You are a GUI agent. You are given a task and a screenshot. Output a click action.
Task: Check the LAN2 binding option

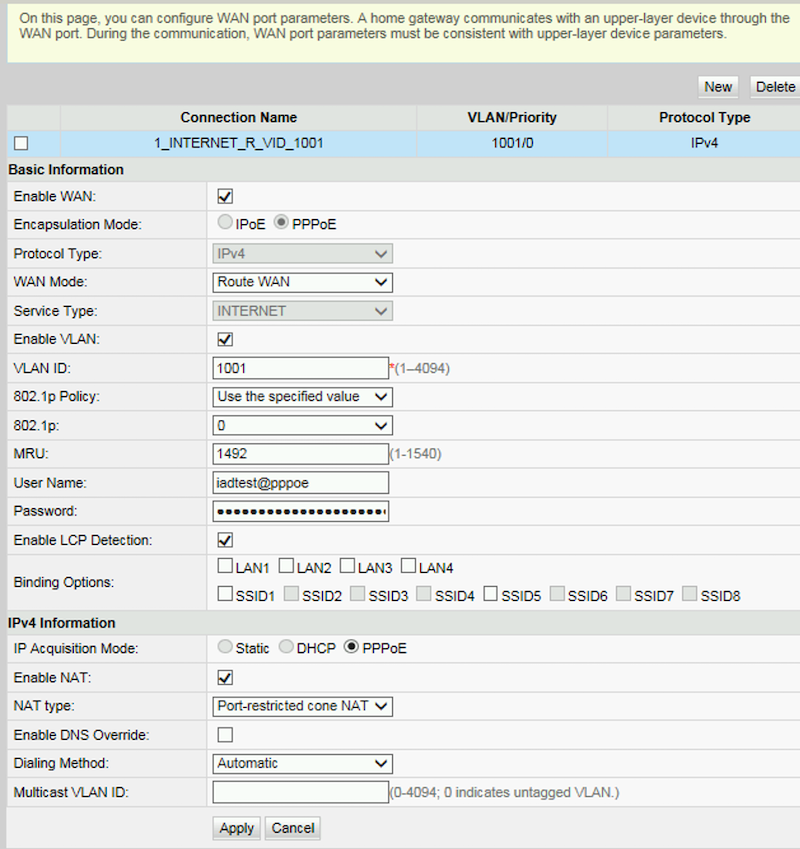click(x=286, y=566)
